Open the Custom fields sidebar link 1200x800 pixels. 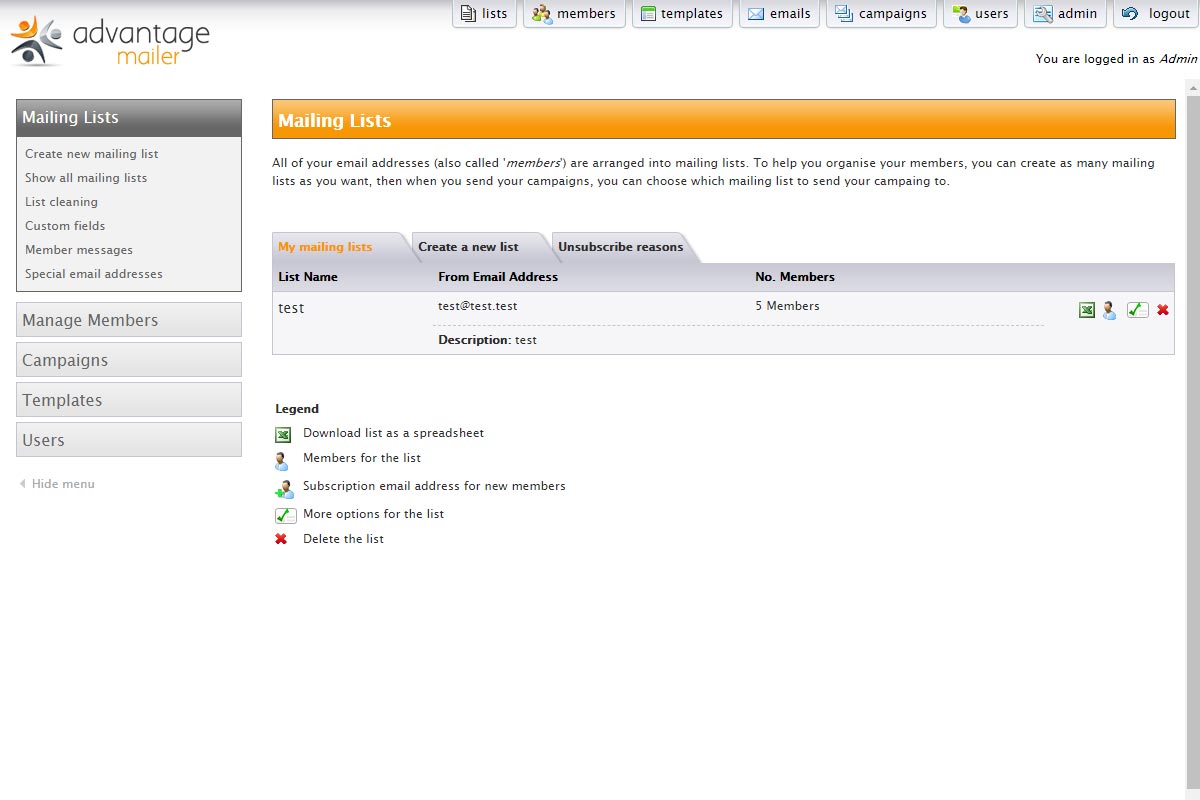tap(65, 226)
